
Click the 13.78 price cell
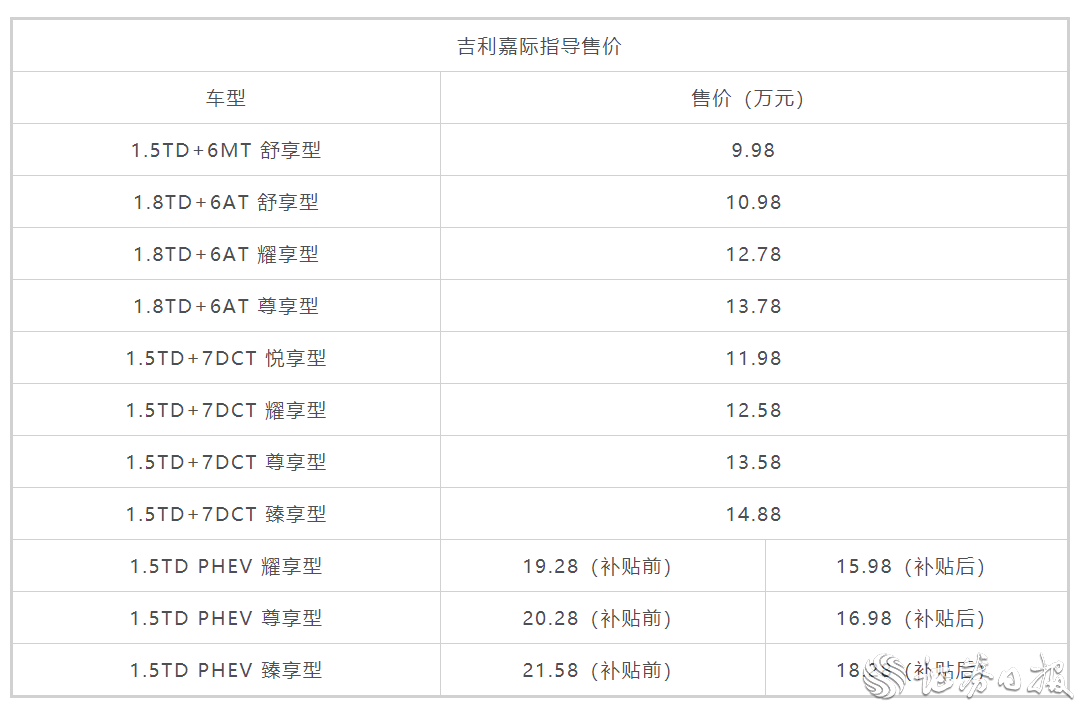(x=753, y=306)
